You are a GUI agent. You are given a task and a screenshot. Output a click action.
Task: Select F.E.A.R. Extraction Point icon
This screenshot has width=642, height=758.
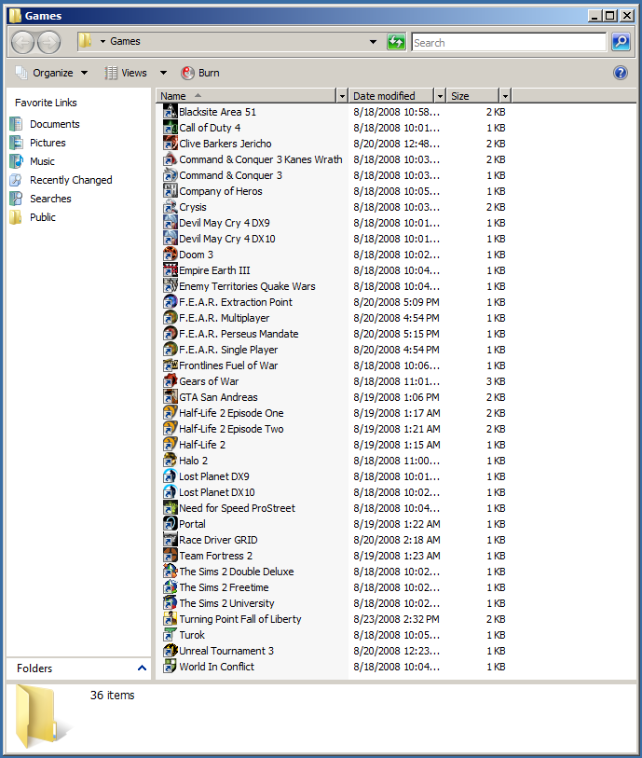coord(170,302)
